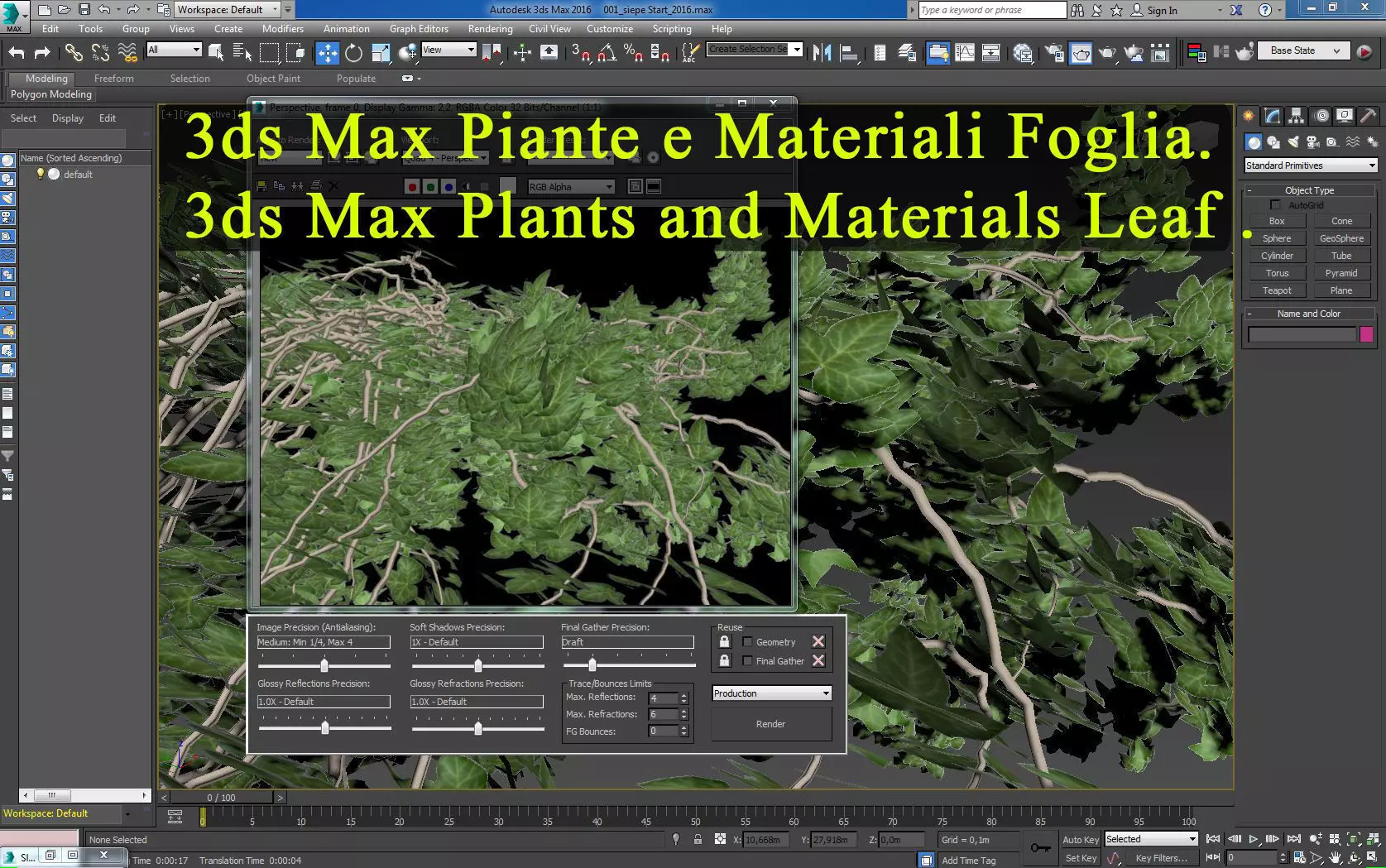The height and width of the screenshot is (868, 1386).
Task: Open the Standard Primitives dropdown
Action: coord(1311,165)
